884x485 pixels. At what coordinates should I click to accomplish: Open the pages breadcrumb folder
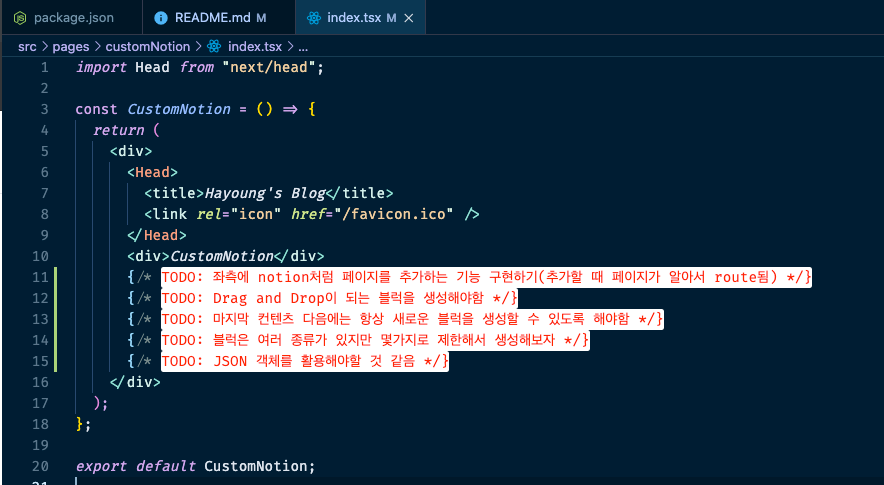70,46
